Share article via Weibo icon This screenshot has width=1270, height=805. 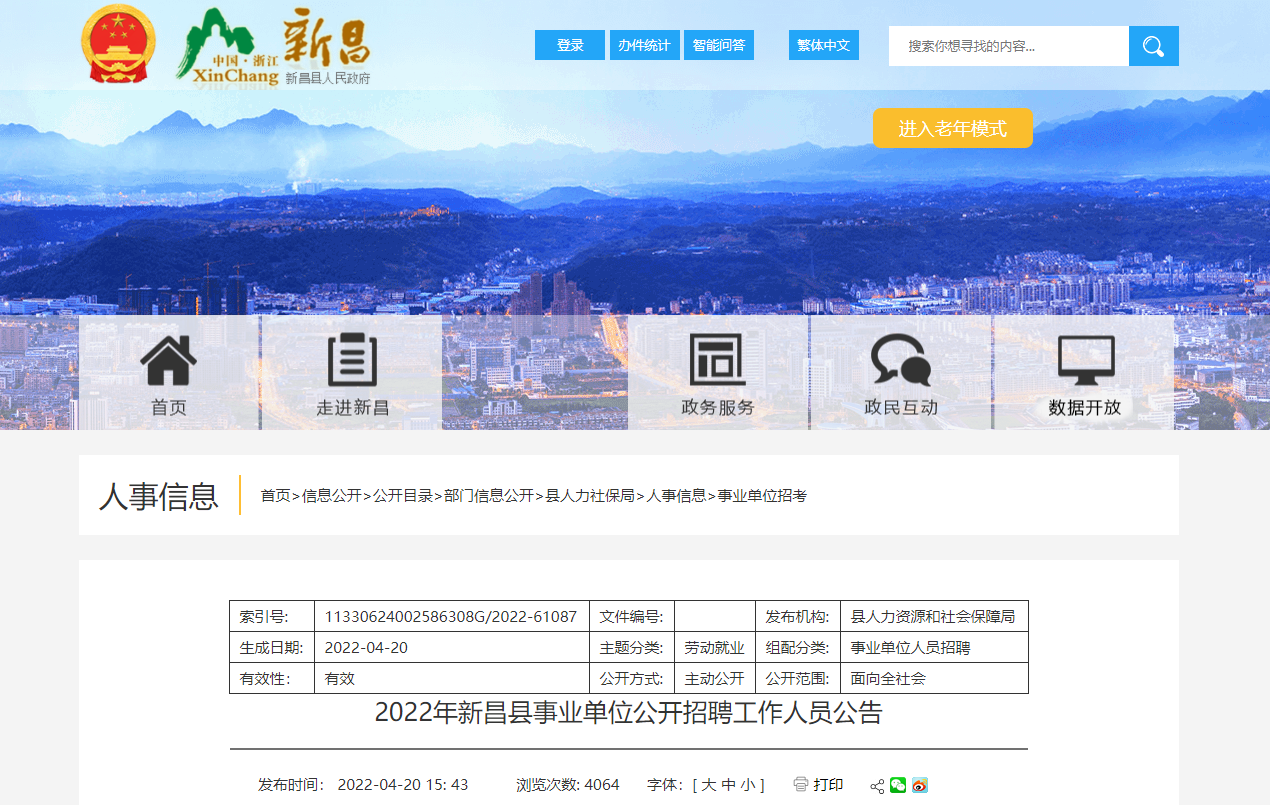click(920, 785)
